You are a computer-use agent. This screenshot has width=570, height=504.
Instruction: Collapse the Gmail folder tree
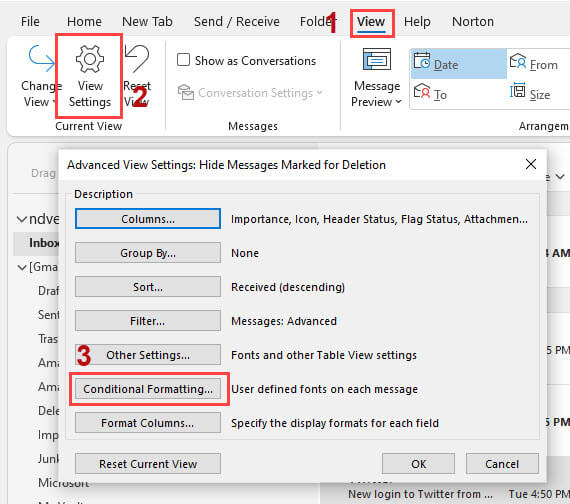22,268
